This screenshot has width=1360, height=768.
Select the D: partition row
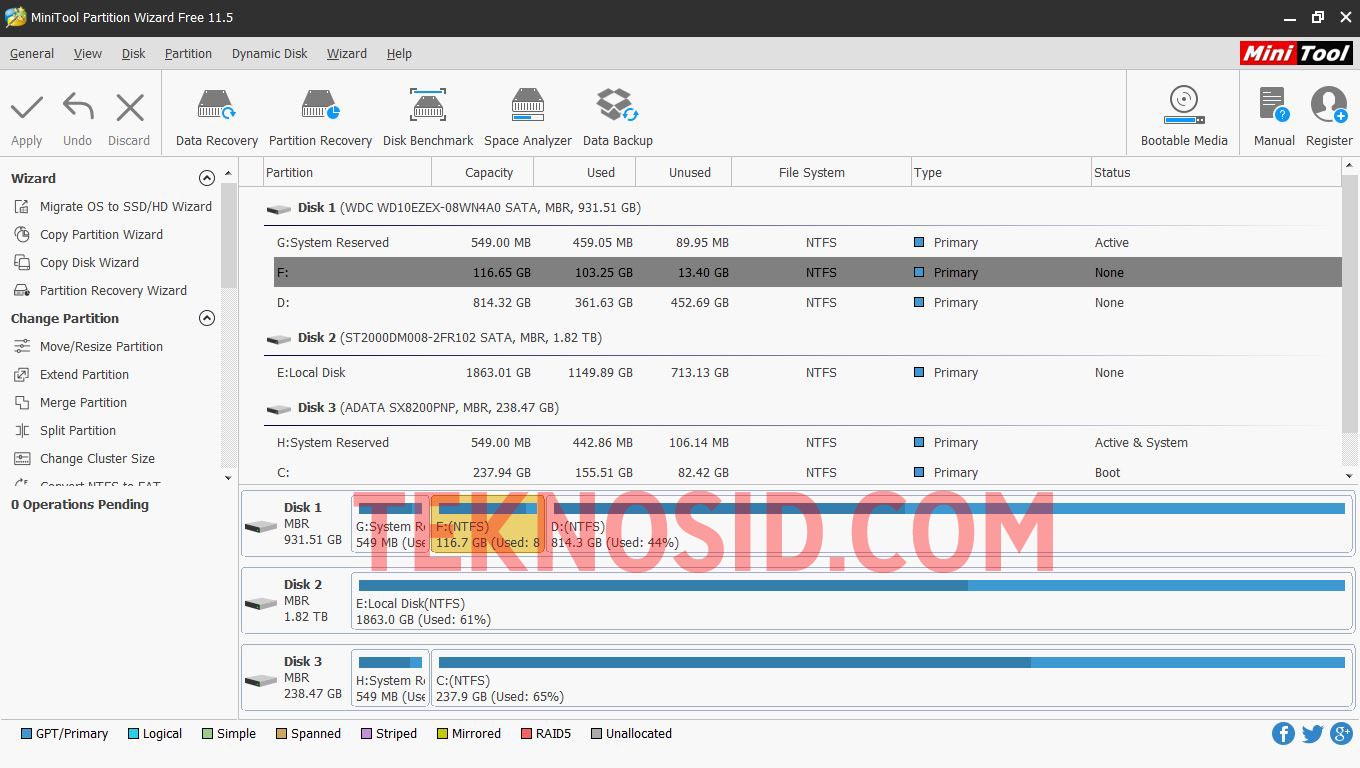(808, 303)
